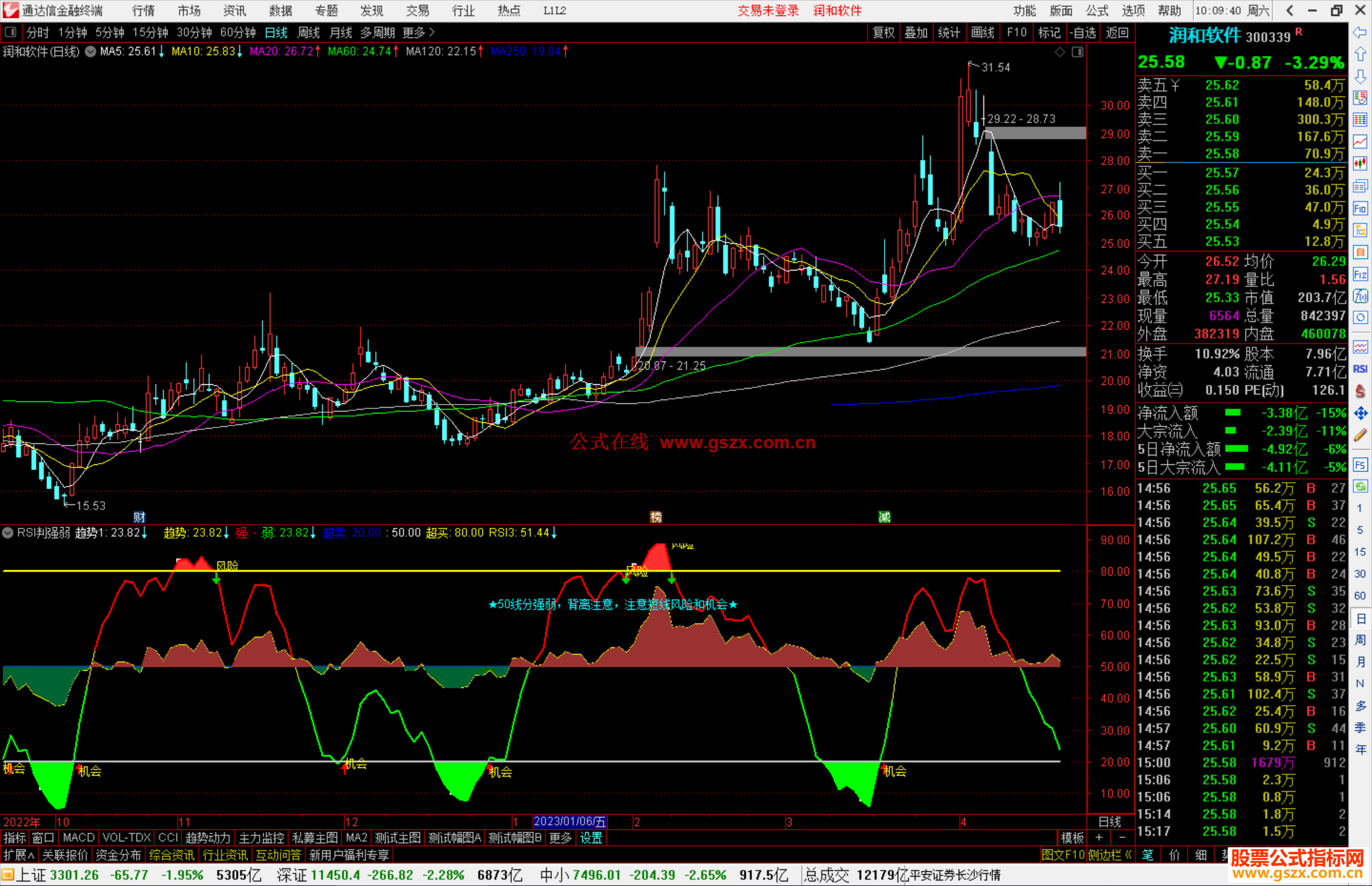Open the 公式 menu

click(1097, 11)
